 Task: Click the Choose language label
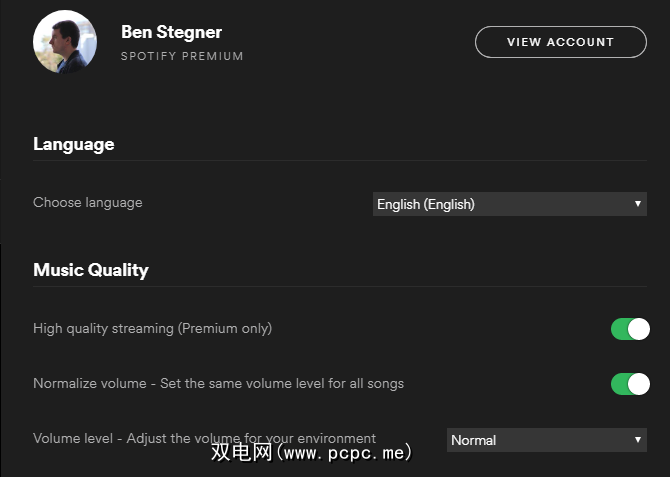[88, 202]
